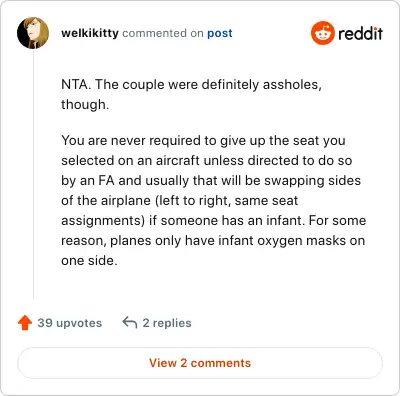The height and width of the screenshot is (396, 400).
Task: Open welkikitty's avatar picture
Action: click(33, 33)
